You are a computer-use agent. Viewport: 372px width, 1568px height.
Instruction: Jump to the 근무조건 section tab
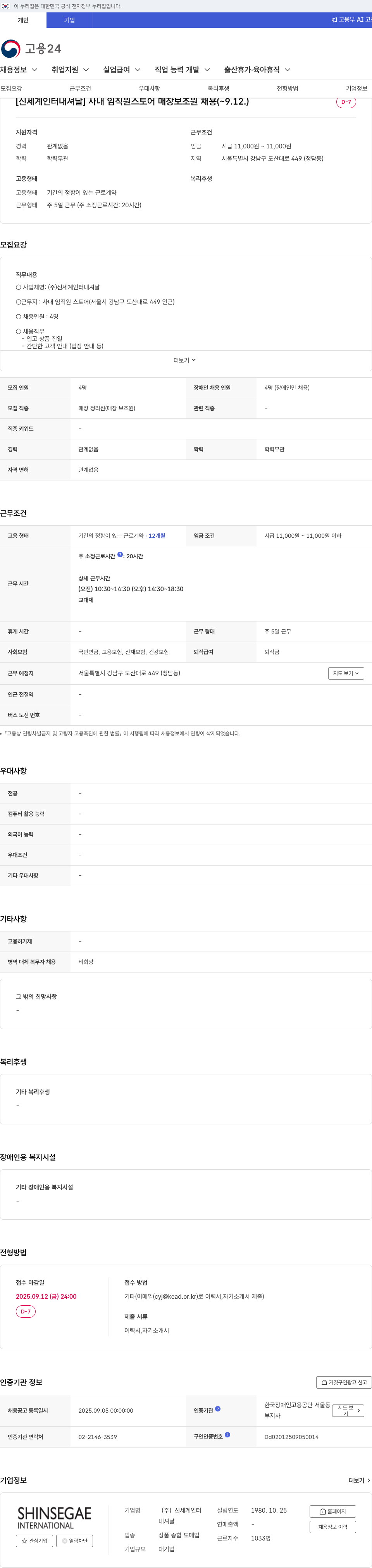80,89
